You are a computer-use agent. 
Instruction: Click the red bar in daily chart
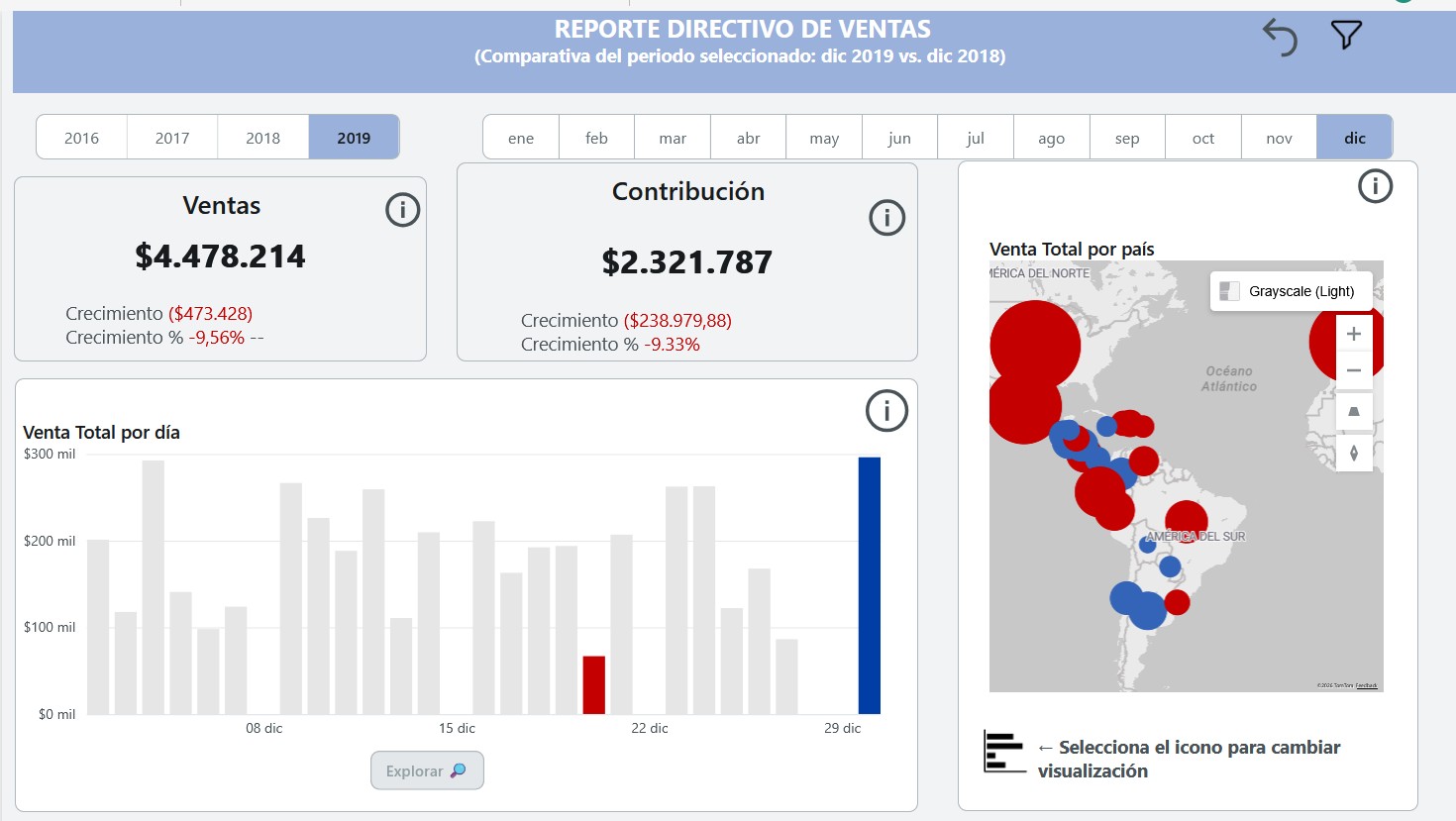(x=593, y=684)
